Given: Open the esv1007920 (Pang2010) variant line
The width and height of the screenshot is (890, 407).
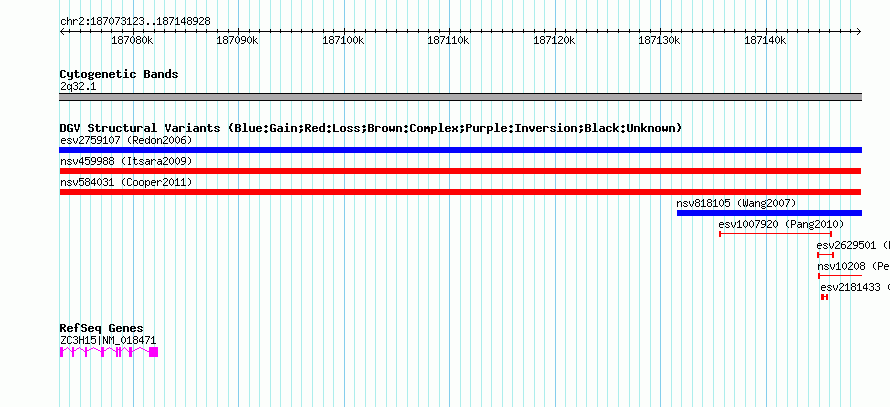Looking at the screenshot, I should (775, 234).
